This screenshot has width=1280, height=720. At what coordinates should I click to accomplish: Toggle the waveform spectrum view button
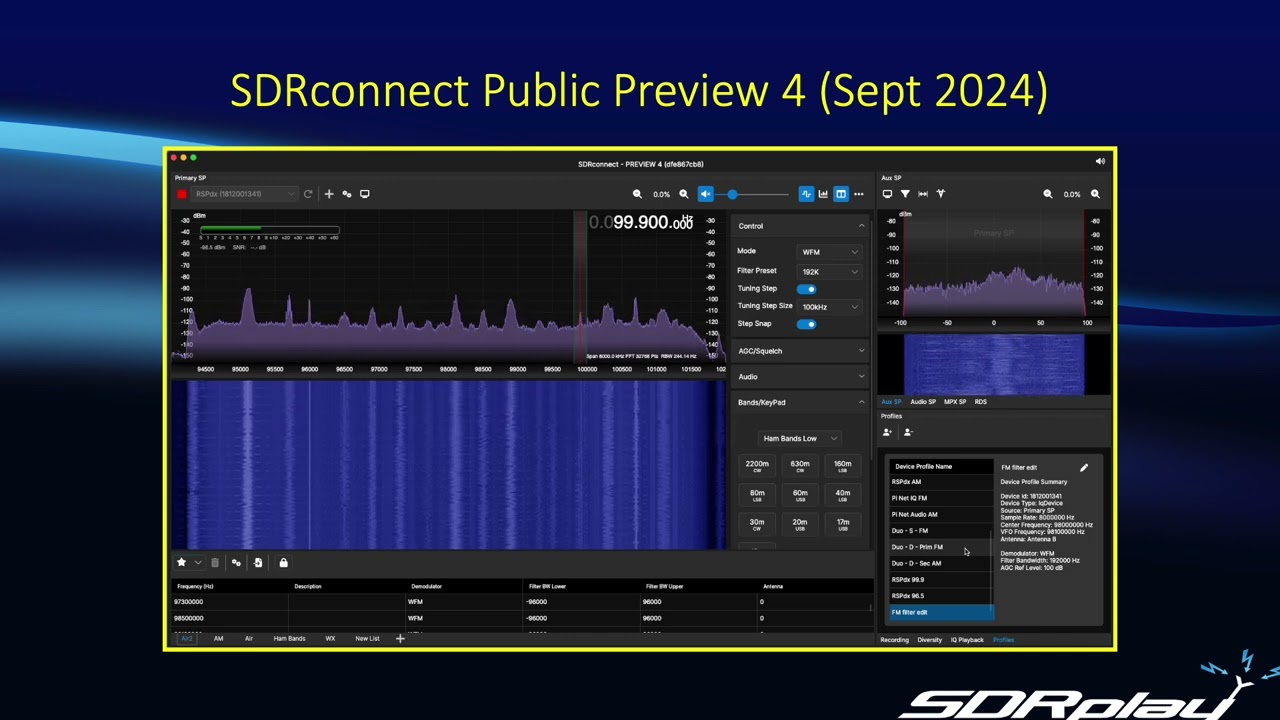pyautogui.click(x=806, y=194)
